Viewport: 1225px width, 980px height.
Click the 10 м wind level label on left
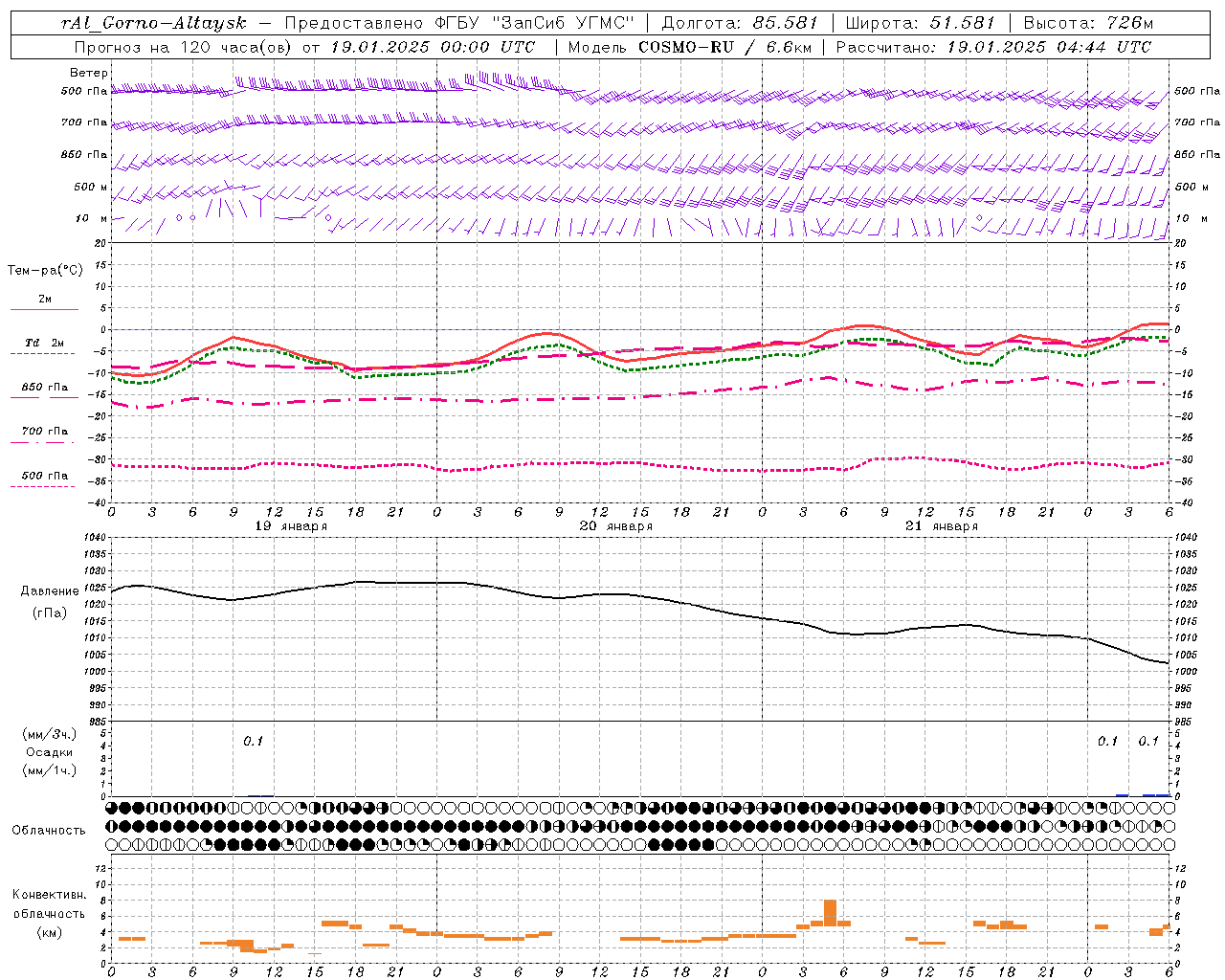point(91,218)
